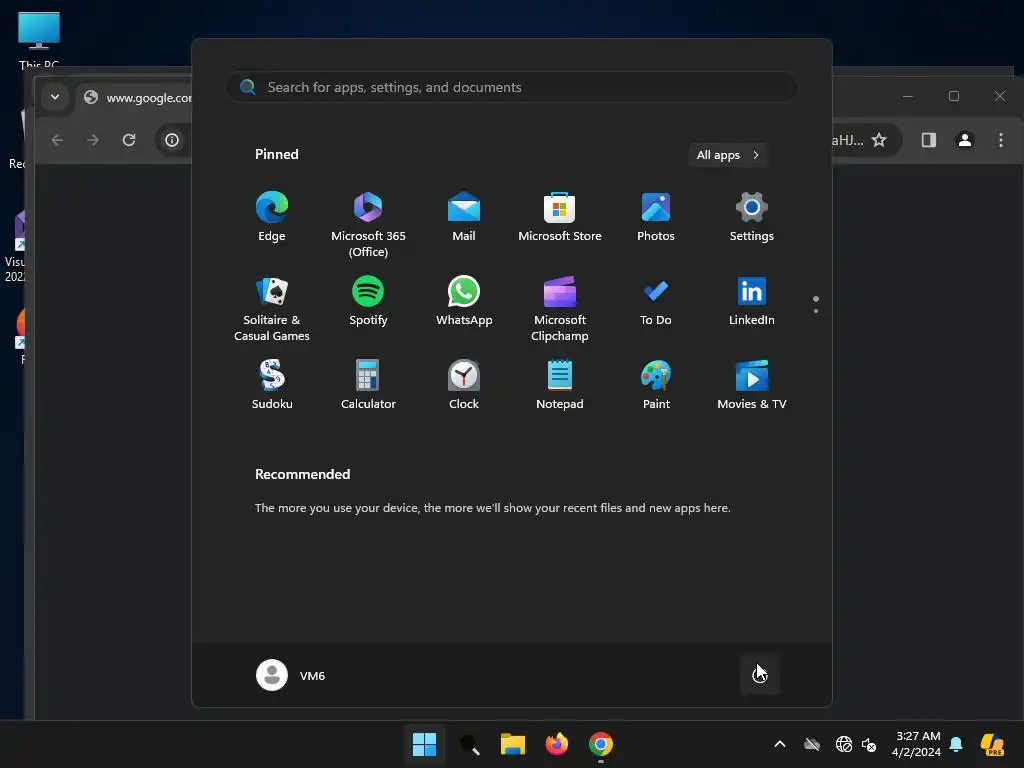Launch the Photos app

click(656, 217)
